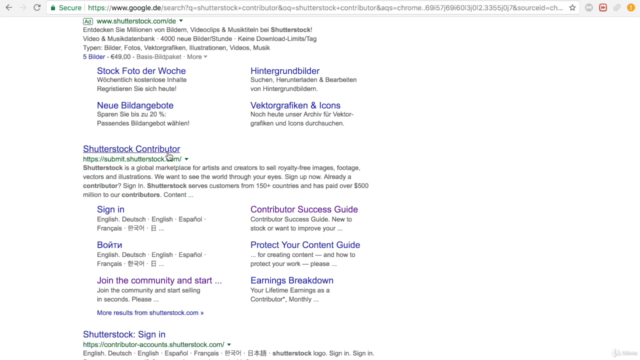Click text 'Your Lifetime Earnings as a'
This screenshot has height=360, width=640.
click(290, 290)
